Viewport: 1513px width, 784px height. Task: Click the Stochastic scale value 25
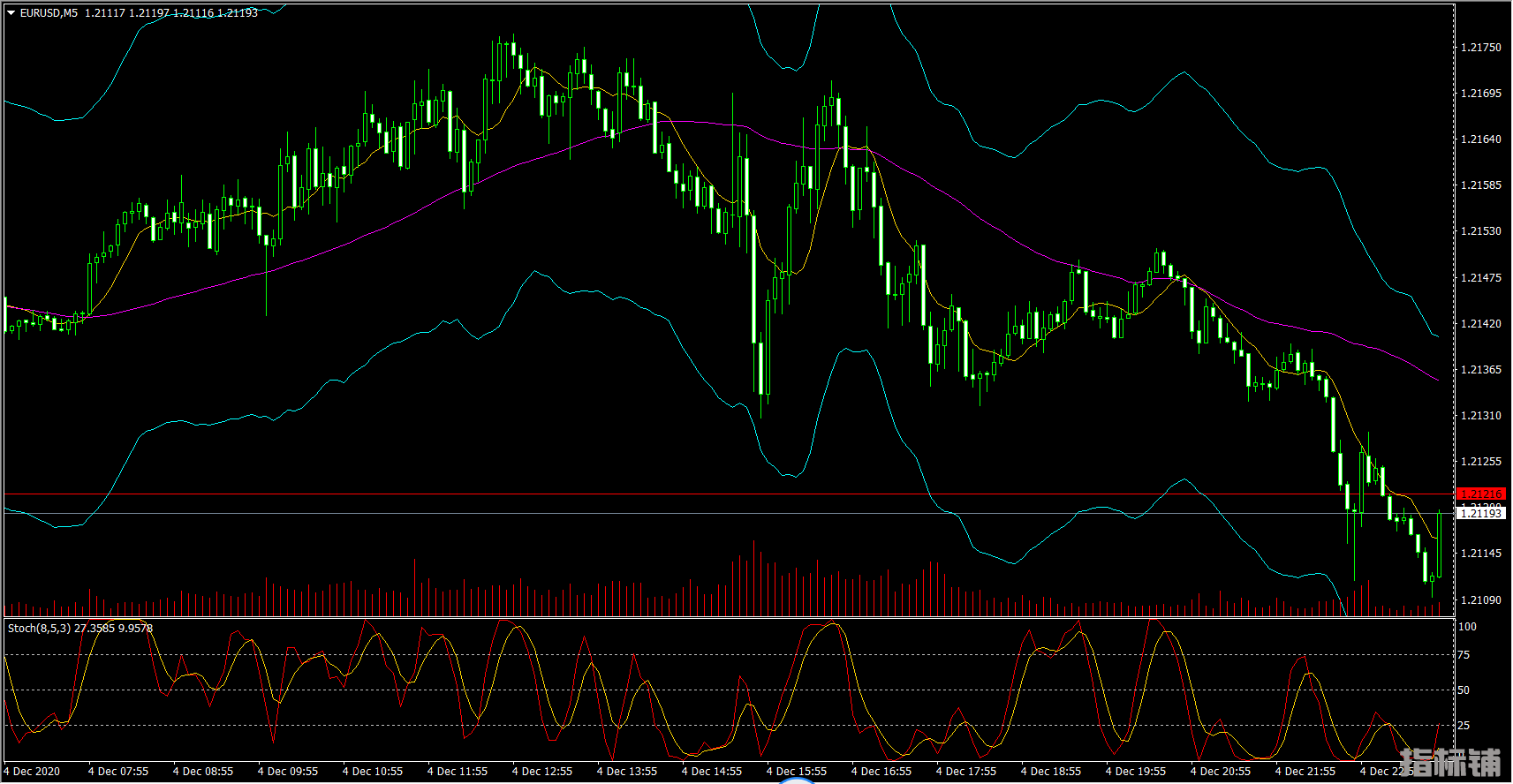tap(1464, 726)
